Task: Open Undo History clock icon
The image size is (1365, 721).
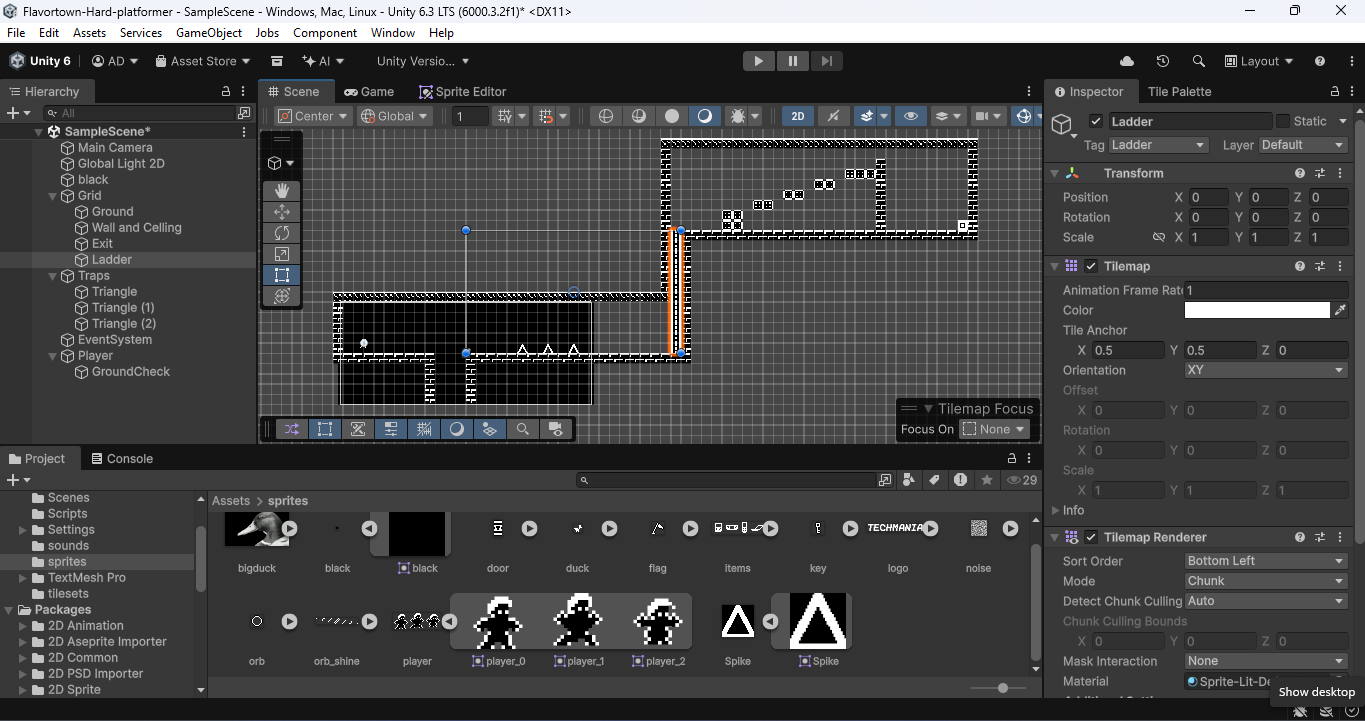Action: [1162, 61]
